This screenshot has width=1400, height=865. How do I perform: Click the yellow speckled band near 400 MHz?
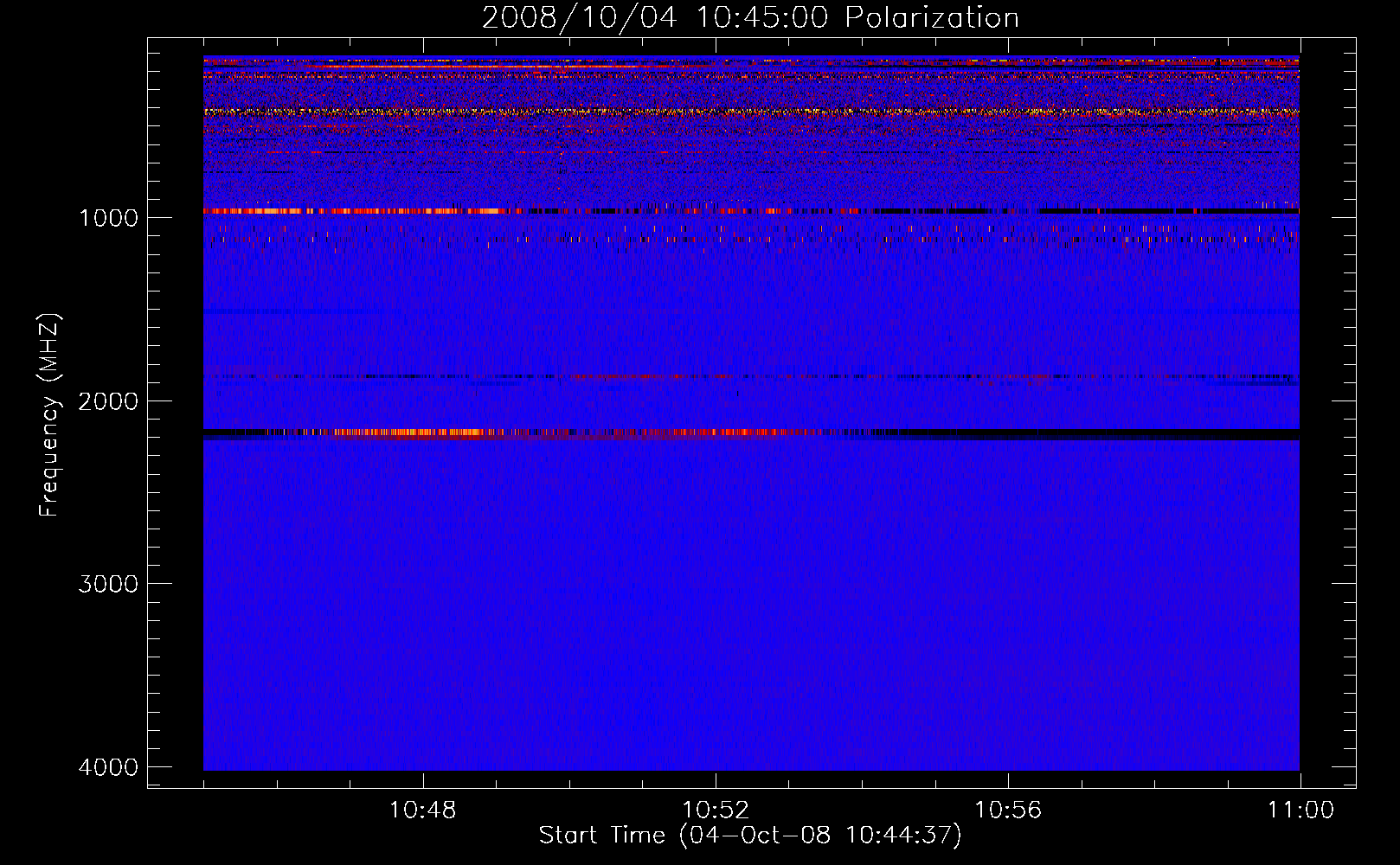[751, 112]
